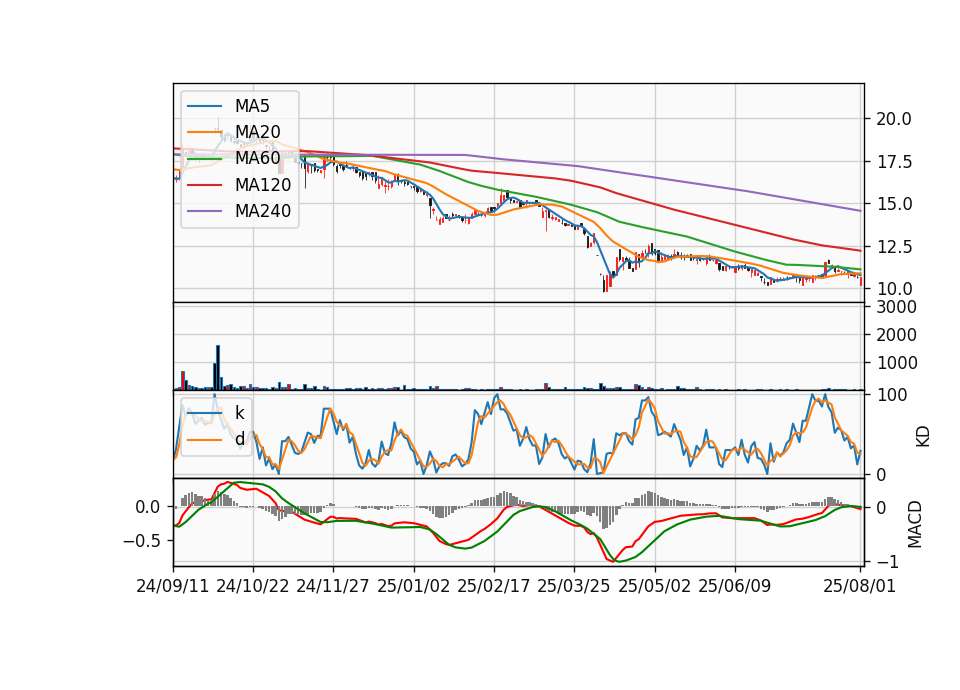Click the 24/10/22 date tick label
Image resolution: width=960 pixels, height=690 pixels.
pyautogui.click(x=253, y=587)
